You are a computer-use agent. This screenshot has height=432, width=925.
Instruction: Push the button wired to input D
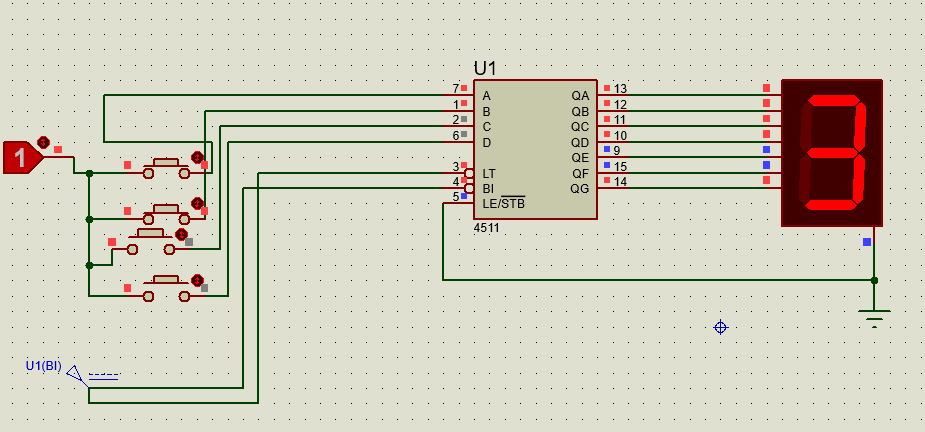tap(166, 289)
